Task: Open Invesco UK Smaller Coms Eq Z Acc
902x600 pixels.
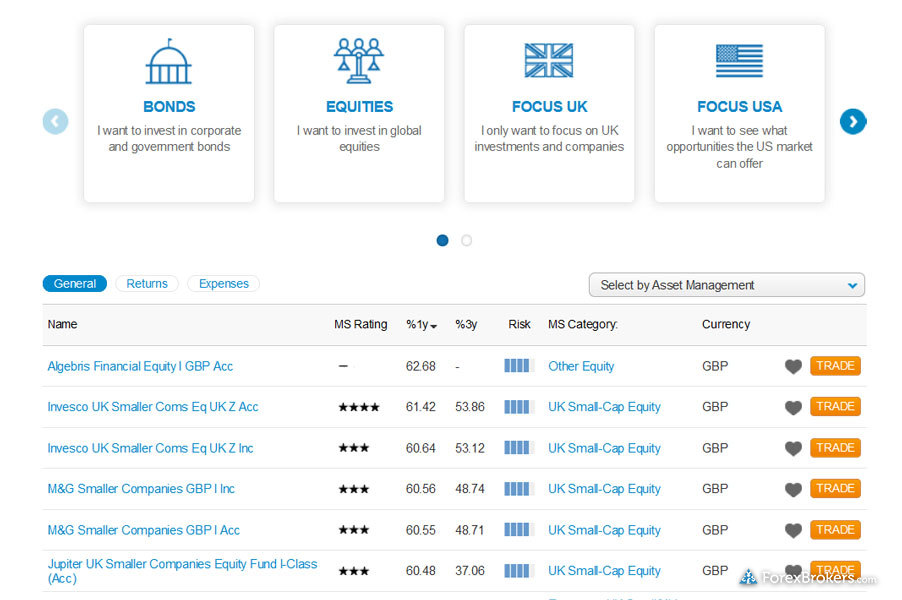Action: (x=153, y=407)
